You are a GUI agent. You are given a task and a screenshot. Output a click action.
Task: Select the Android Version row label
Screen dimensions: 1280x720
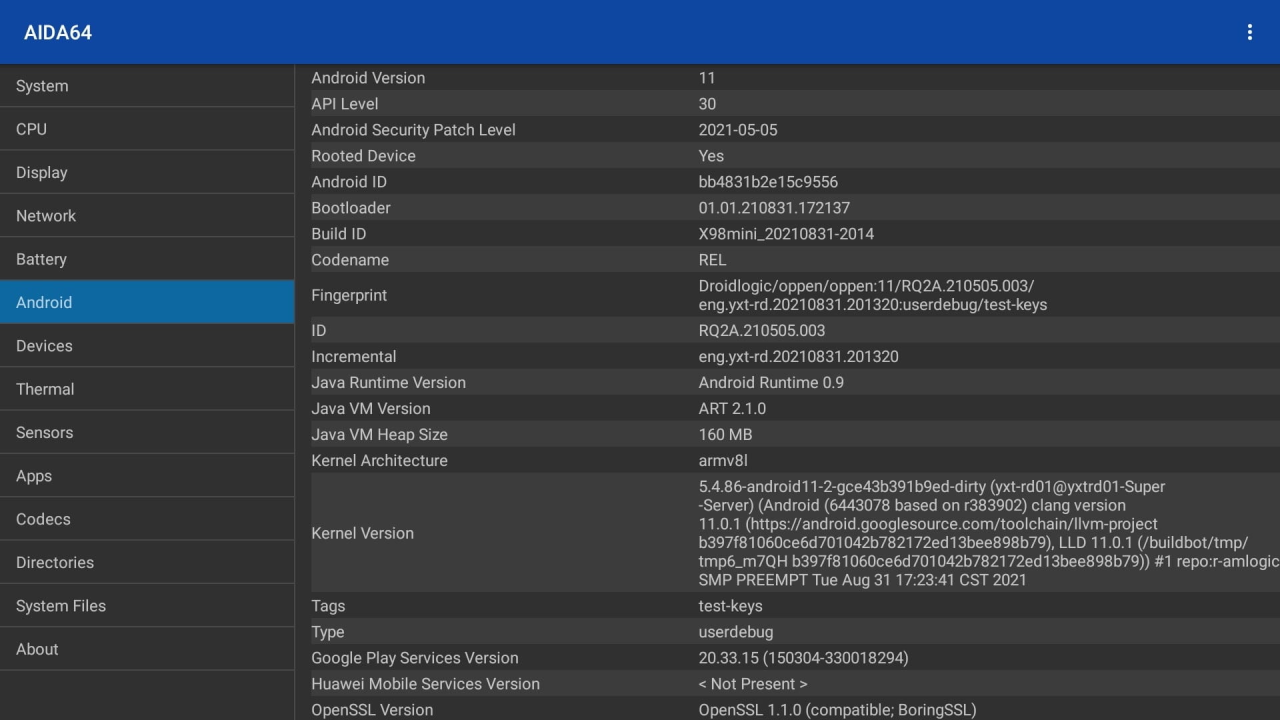[x=368, y=78]
